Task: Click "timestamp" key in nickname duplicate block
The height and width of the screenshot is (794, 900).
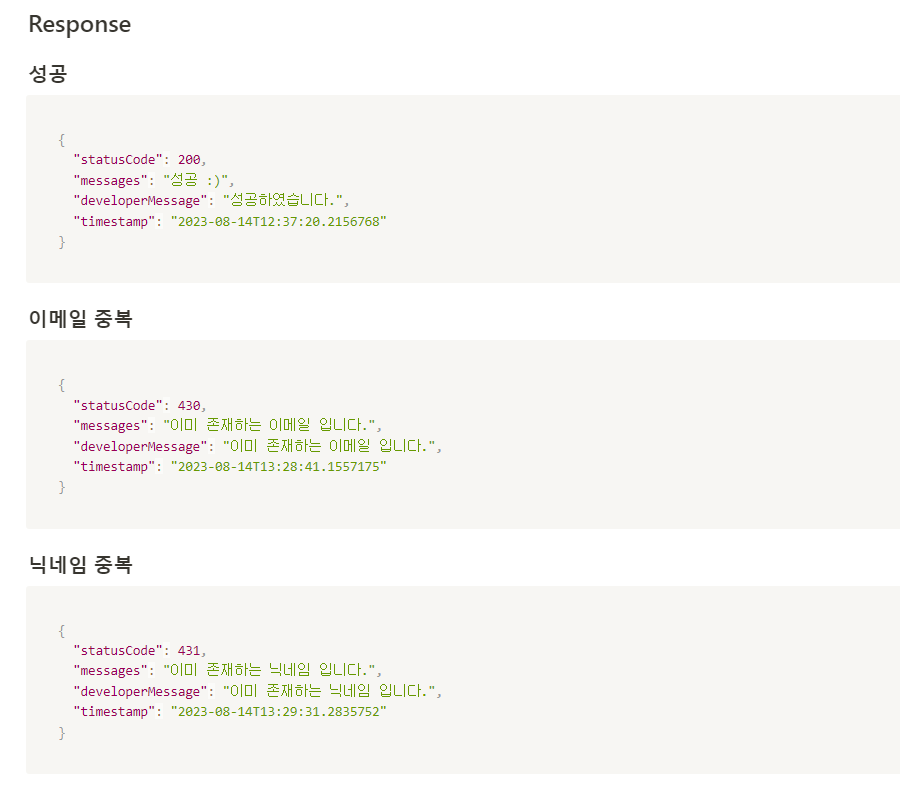Action: pos(114,712)
